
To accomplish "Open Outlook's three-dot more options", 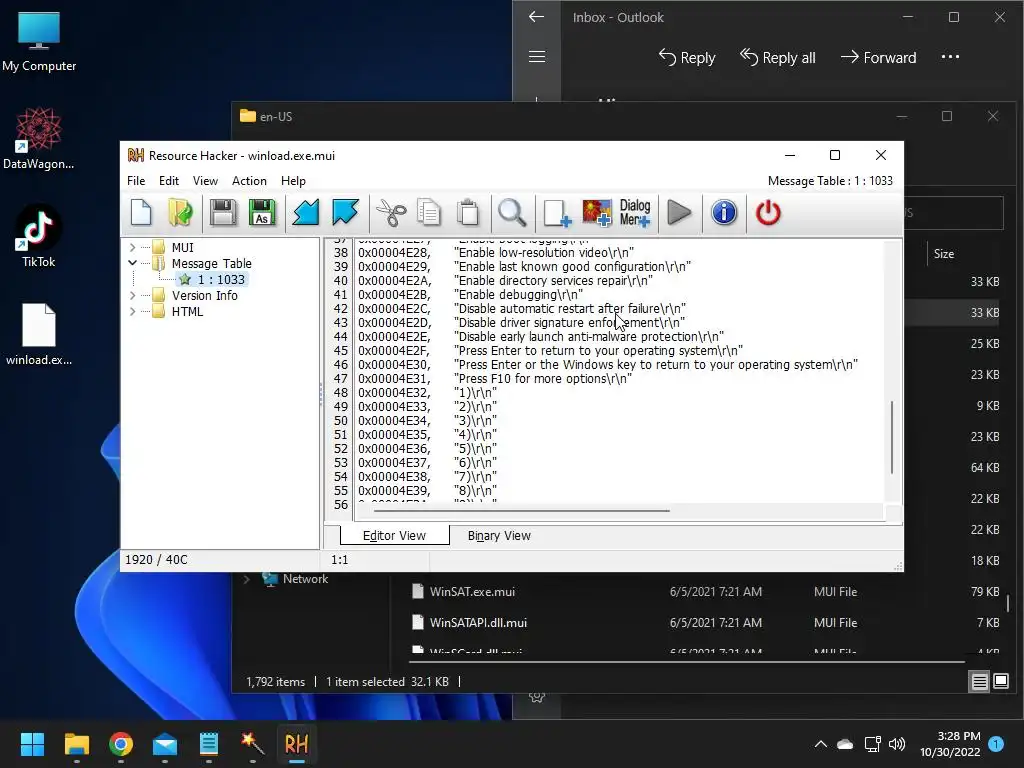I will 950,57.
